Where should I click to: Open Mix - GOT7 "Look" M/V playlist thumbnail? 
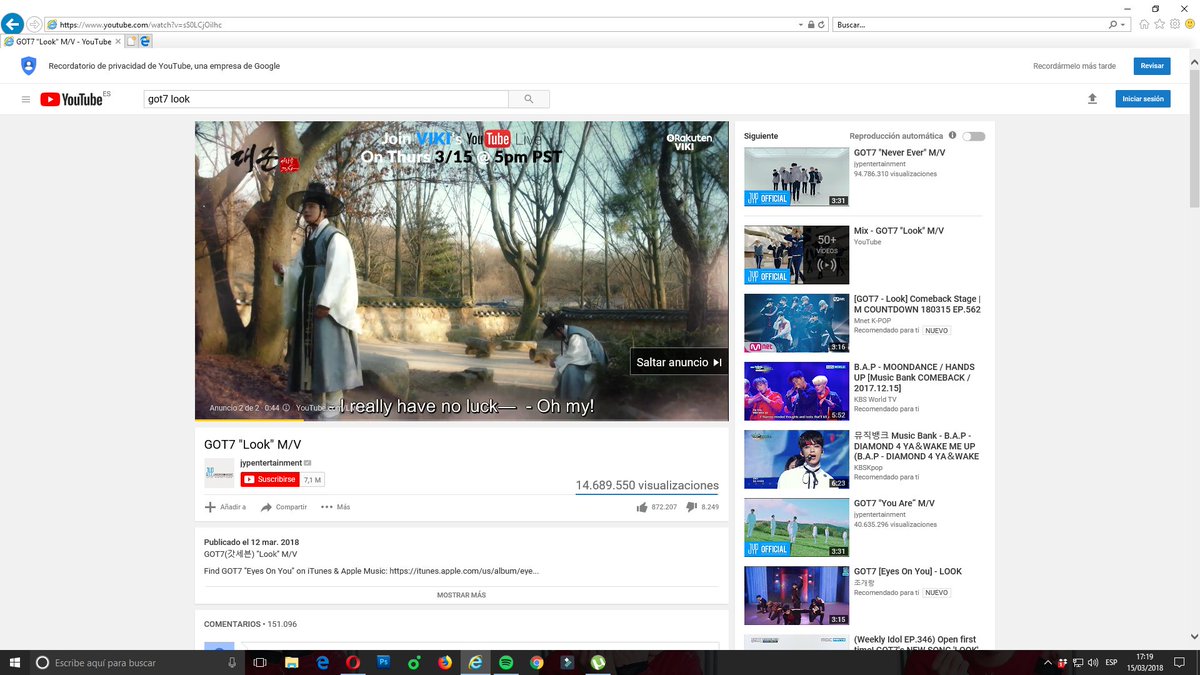pos(796,255)
